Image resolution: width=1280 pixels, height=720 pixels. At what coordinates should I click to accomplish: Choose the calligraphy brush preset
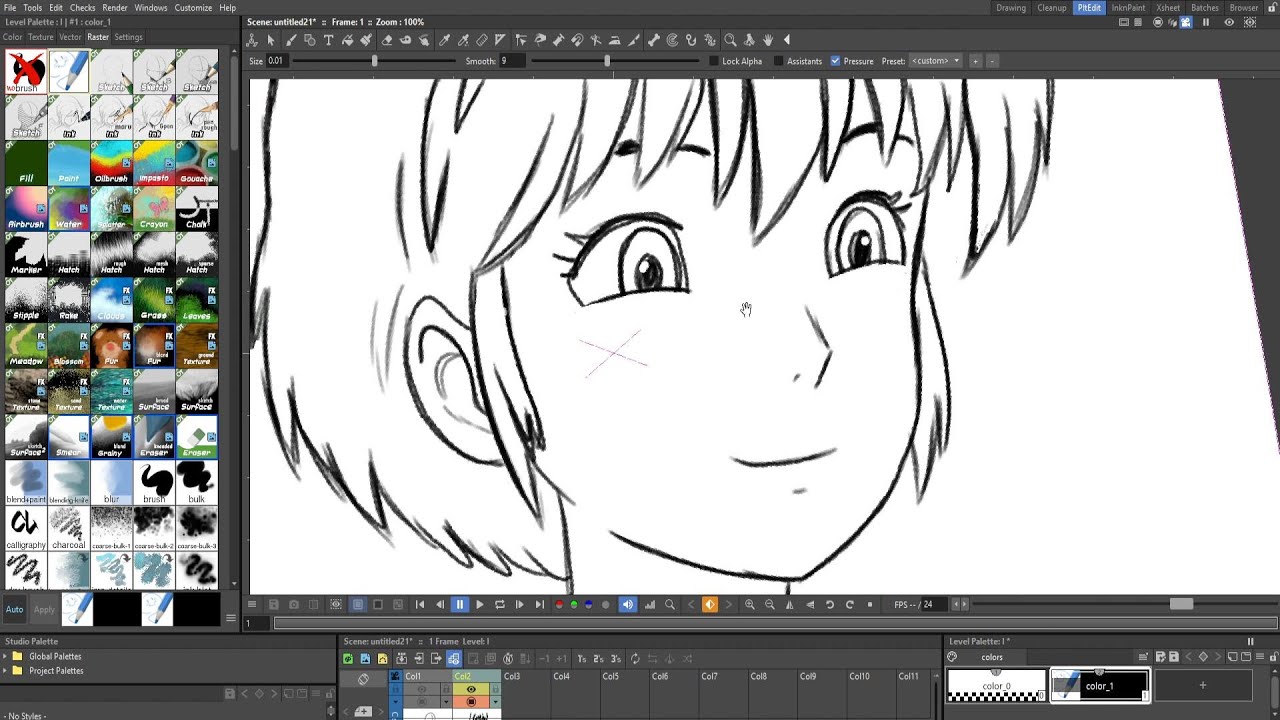click(26, 527)
